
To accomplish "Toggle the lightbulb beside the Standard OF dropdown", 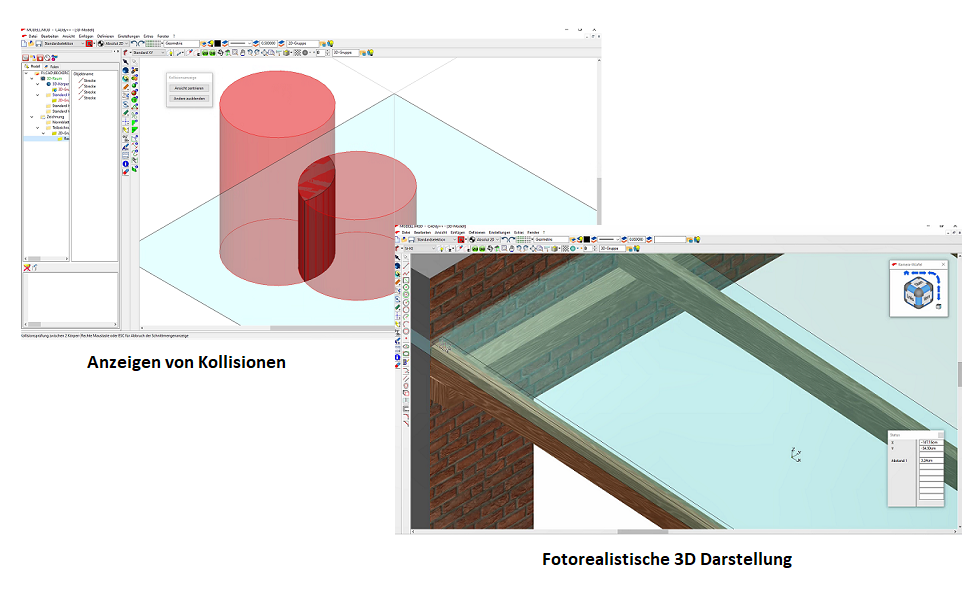I will pyautogui.click(x=171, y=53).
